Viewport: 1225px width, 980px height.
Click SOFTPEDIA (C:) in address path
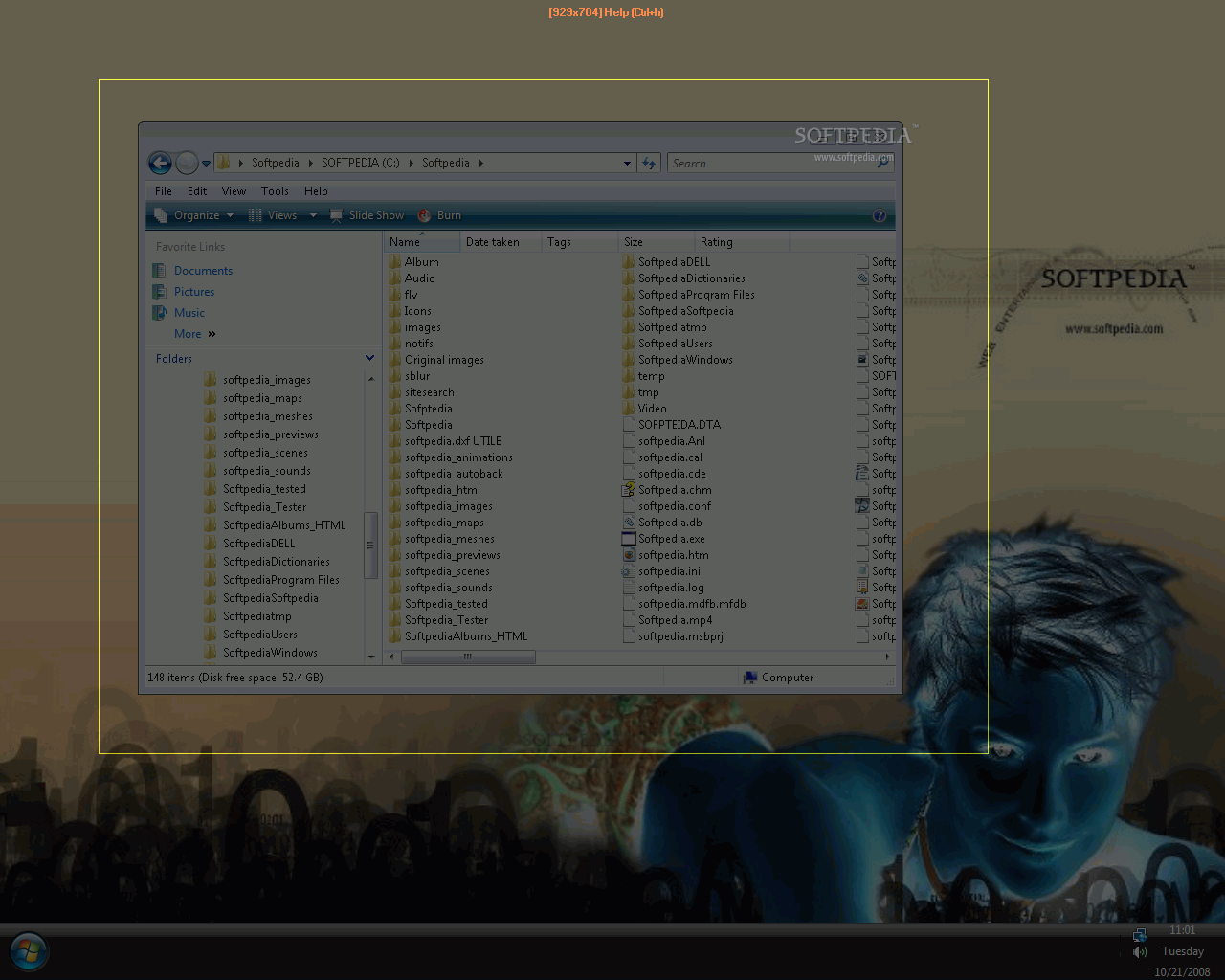(360, 163)
